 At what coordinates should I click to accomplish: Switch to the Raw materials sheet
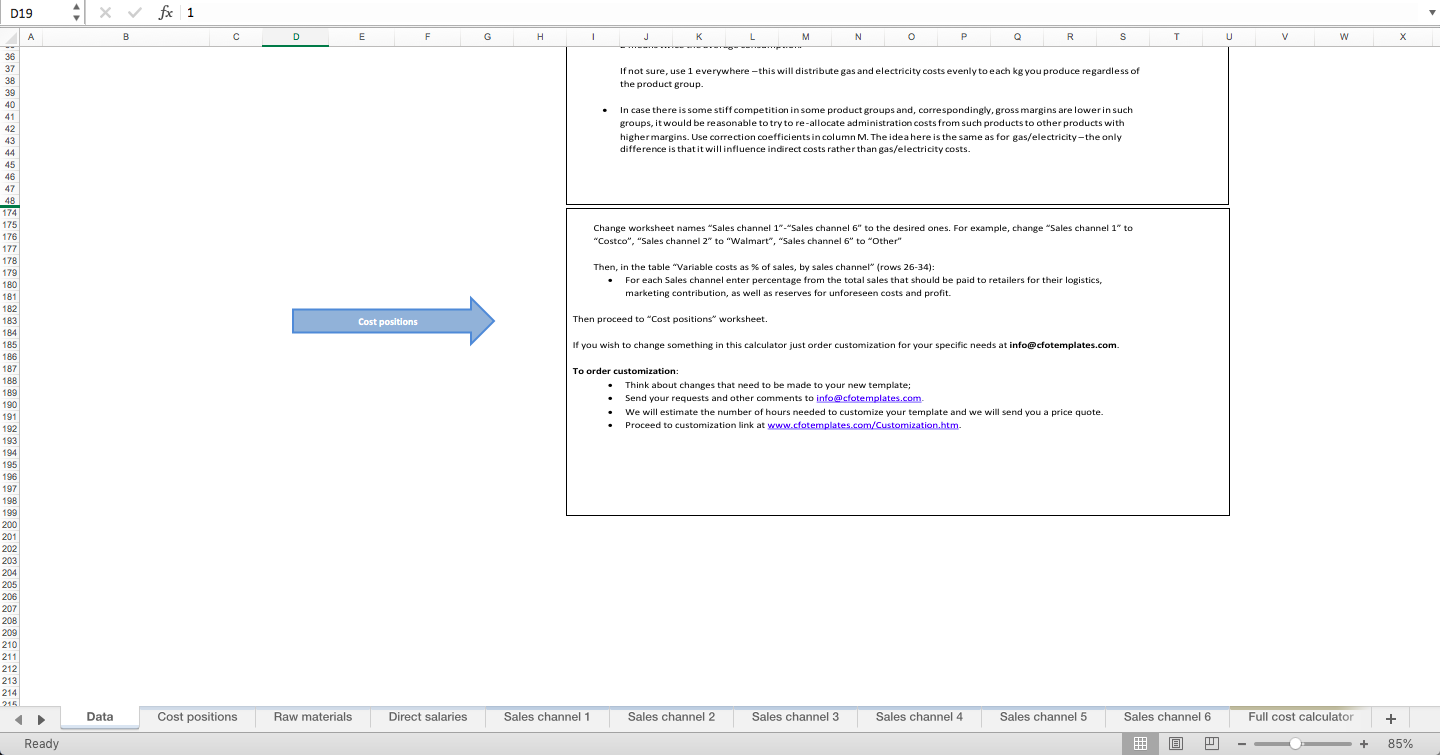pos(313,717)
